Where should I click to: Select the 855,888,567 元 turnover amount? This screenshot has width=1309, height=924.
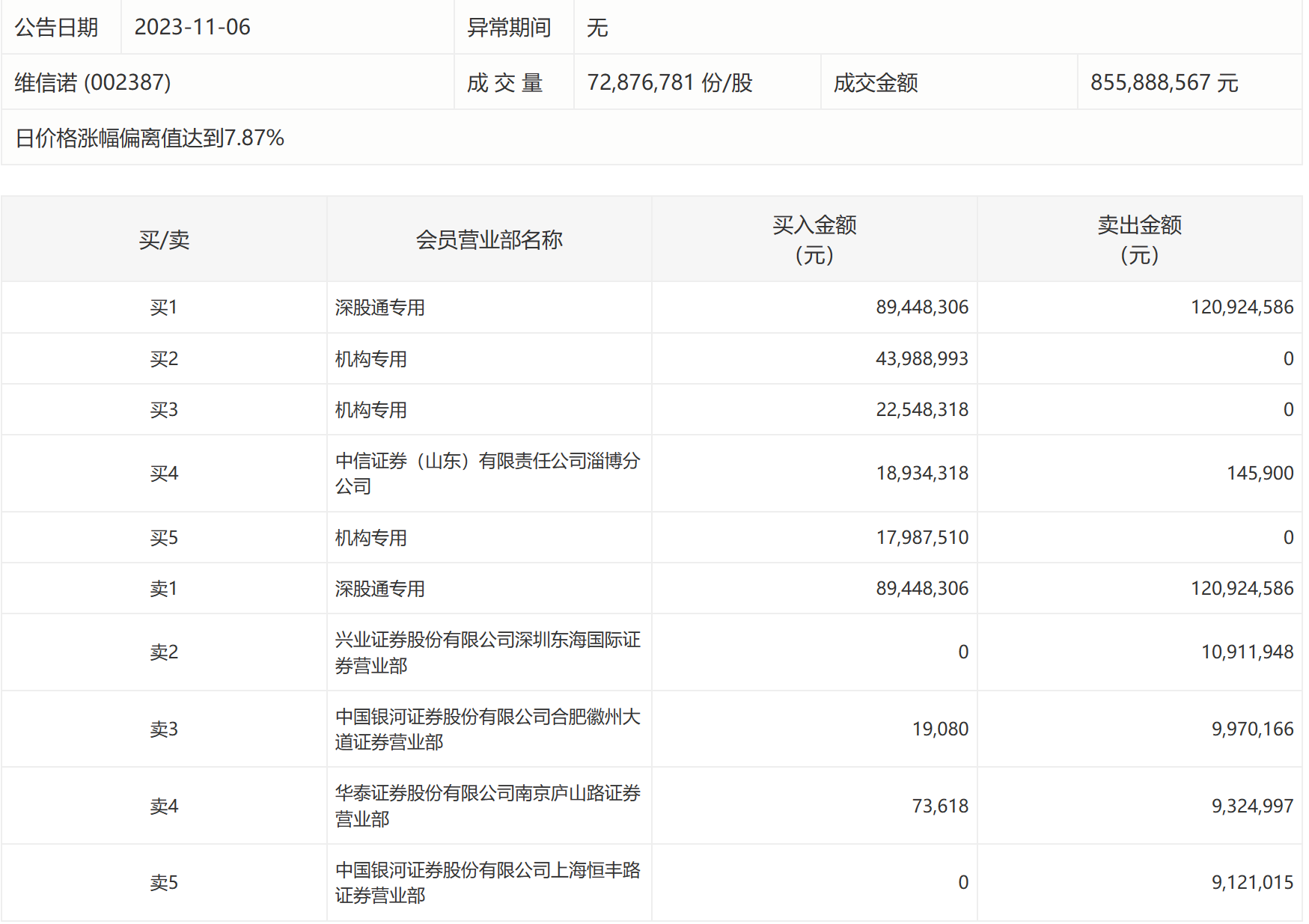pos(1164,82)
